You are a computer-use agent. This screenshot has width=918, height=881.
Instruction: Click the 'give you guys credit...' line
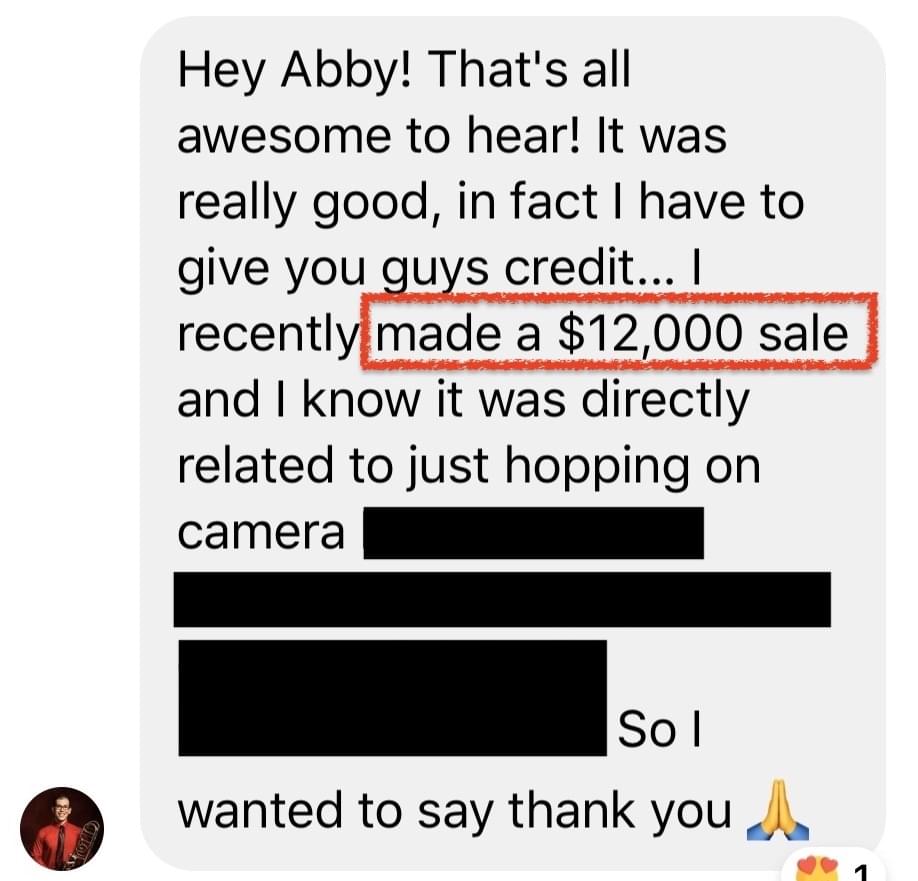439,270
